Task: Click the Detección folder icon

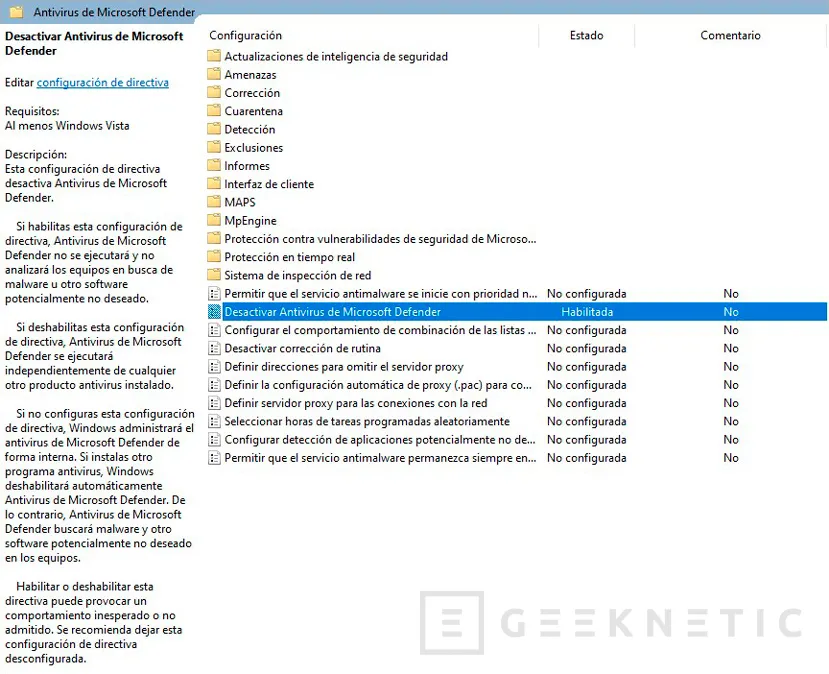Action: tap(214, 129)
